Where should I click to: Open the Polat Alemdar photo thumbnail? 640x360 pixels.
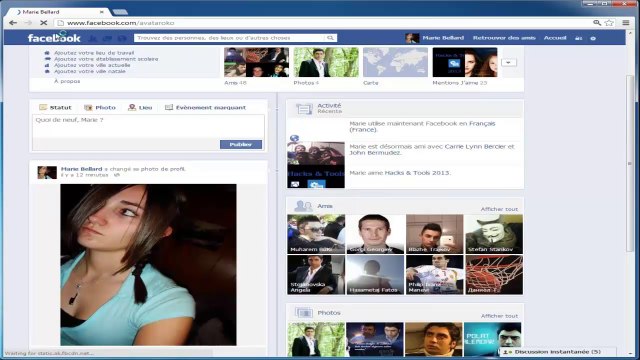tap(493, 339)
